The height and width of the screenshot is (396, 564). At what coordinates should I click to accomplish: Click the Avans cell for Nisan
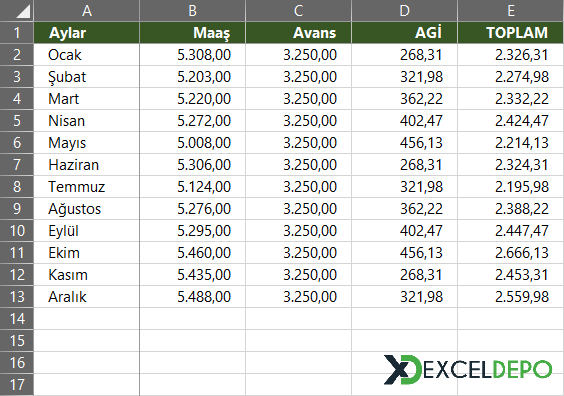[x=299, y=121]
